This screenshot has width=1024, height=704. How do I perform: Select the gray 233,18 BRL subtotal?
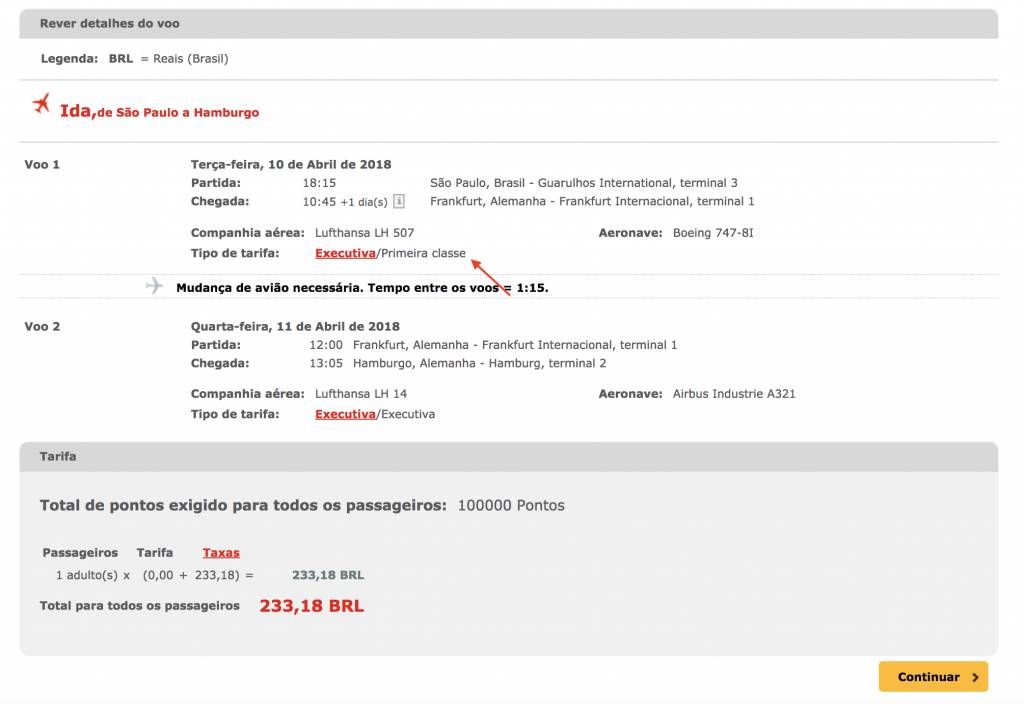tap(328, 575)
